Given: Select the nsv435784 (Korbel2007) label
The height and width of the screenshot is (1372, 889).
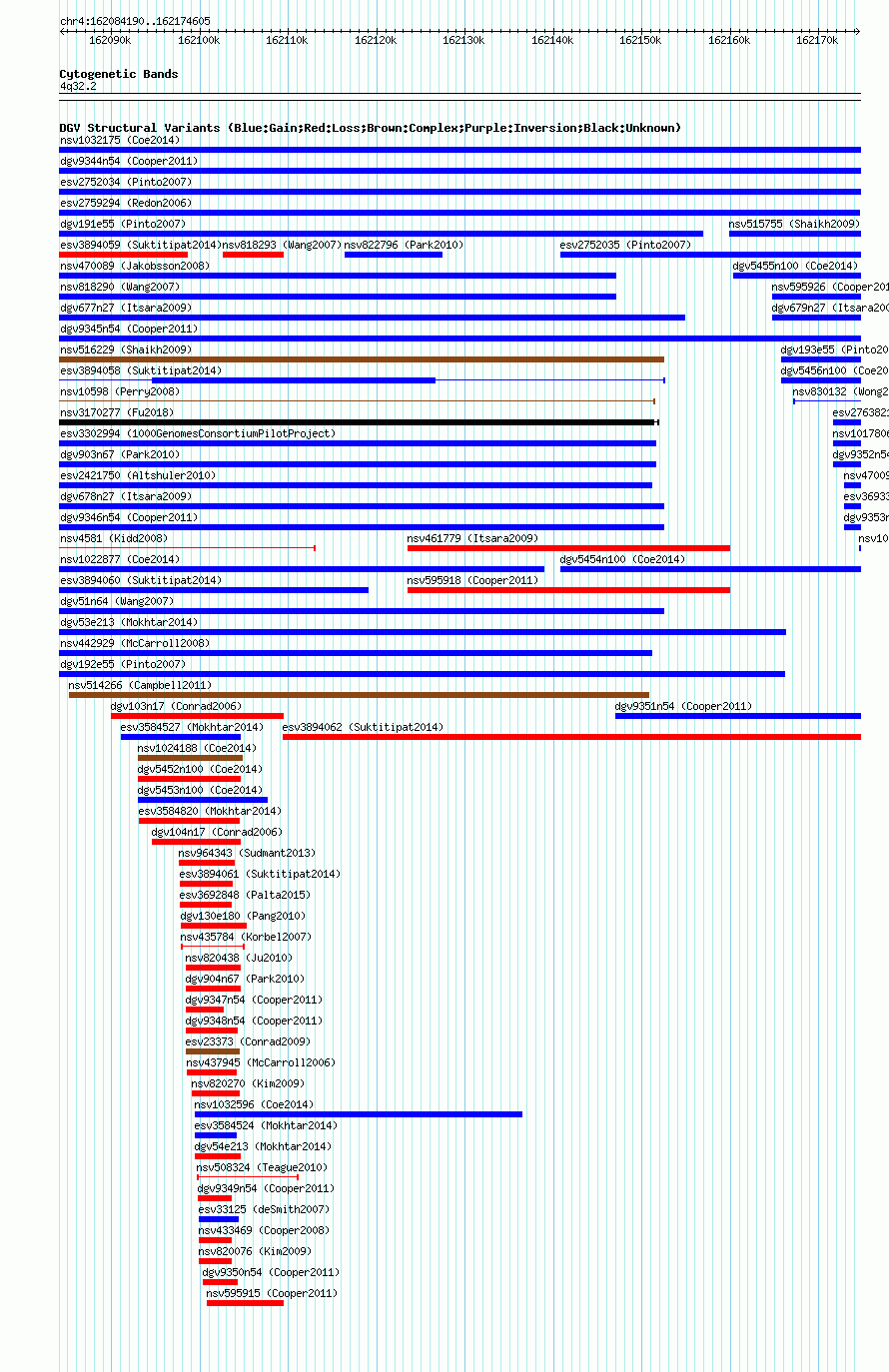Looking at the screenshot, I should (x=246, y=937).
